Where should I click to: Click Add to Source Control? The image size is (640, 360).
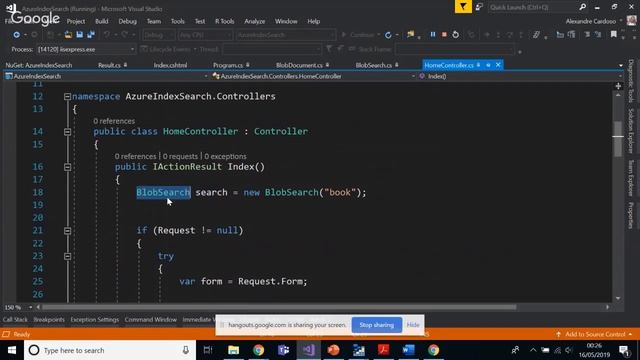click(594, 334)
